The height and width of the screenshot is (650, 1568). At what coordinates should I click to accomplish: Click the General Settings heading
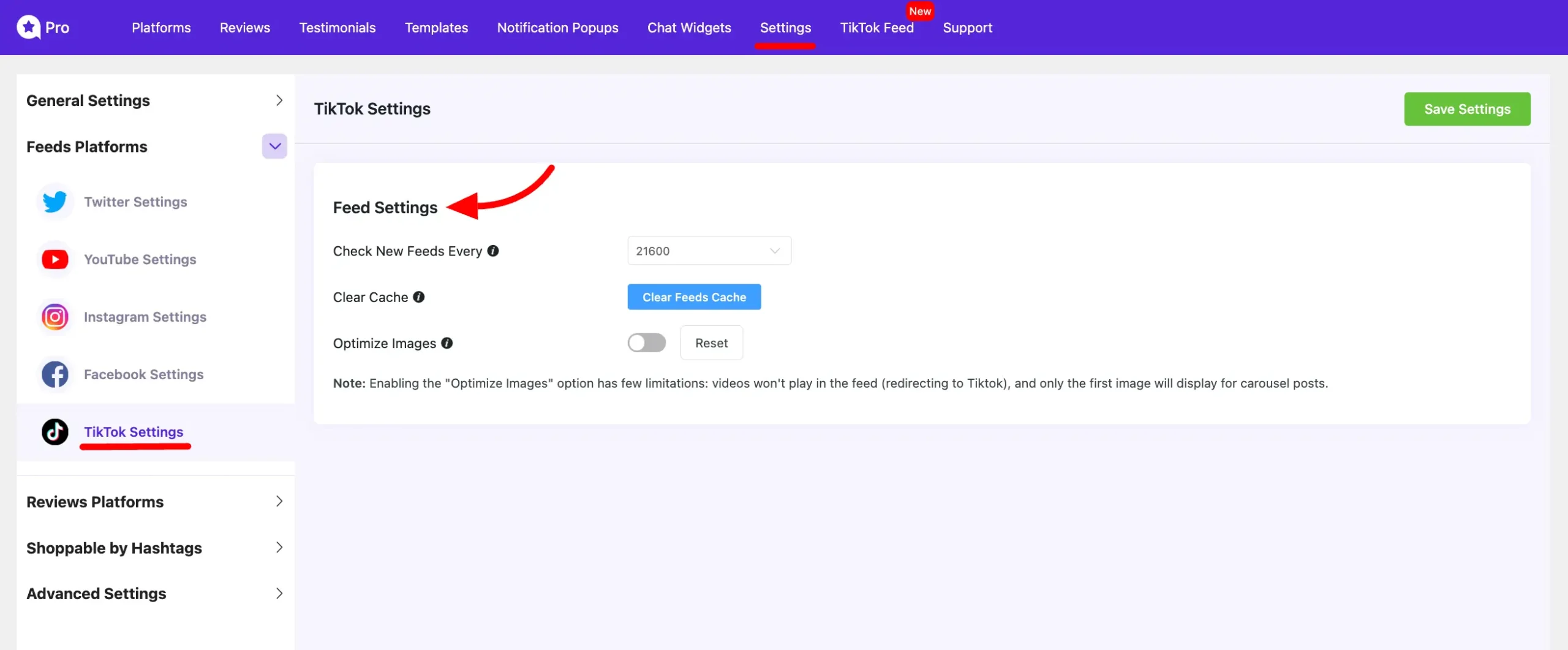[x=88, y=100]
